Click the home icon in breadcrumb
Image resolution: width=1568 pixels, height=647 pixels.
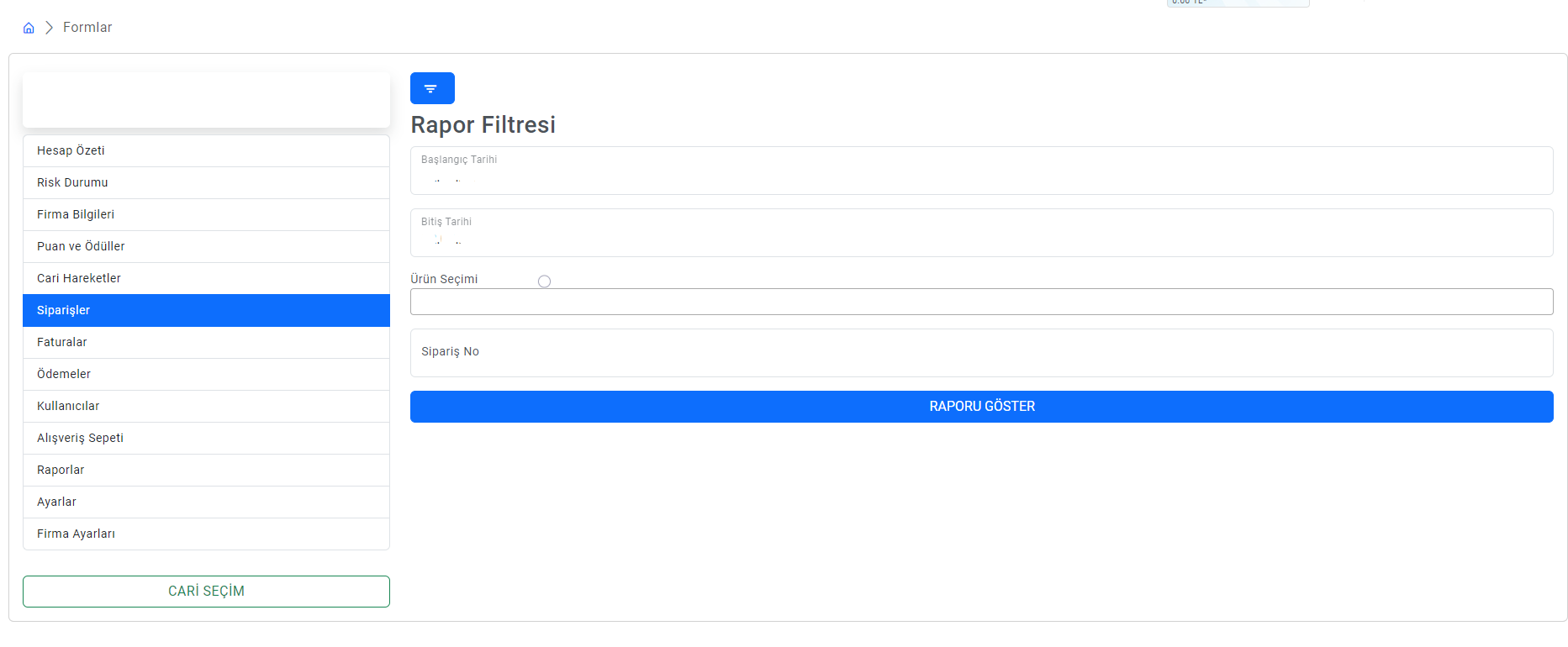pyautogui.click(x=29, y=28)
